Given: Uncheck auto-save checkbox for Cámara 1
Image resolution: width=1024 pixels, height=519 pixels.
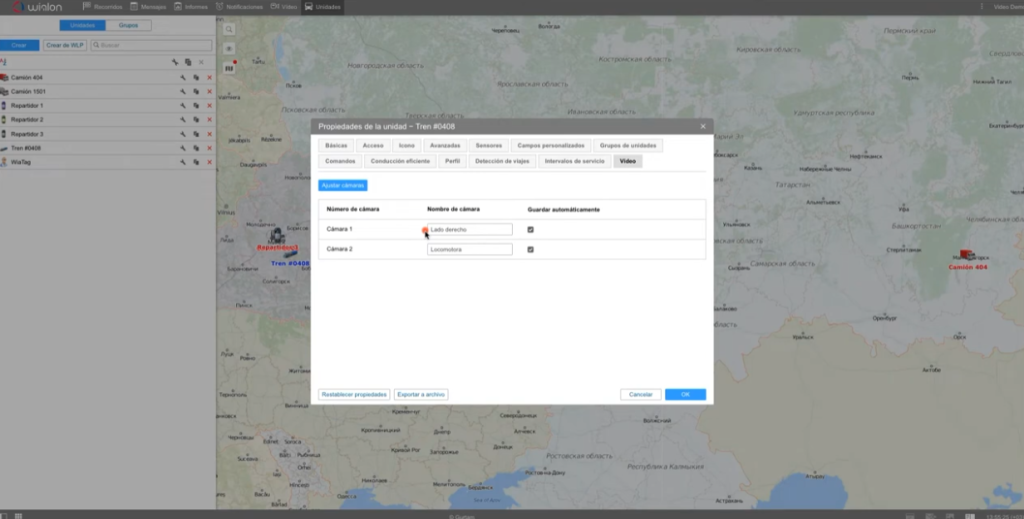Looking at the screenshot, I should (x=531, y=229).
